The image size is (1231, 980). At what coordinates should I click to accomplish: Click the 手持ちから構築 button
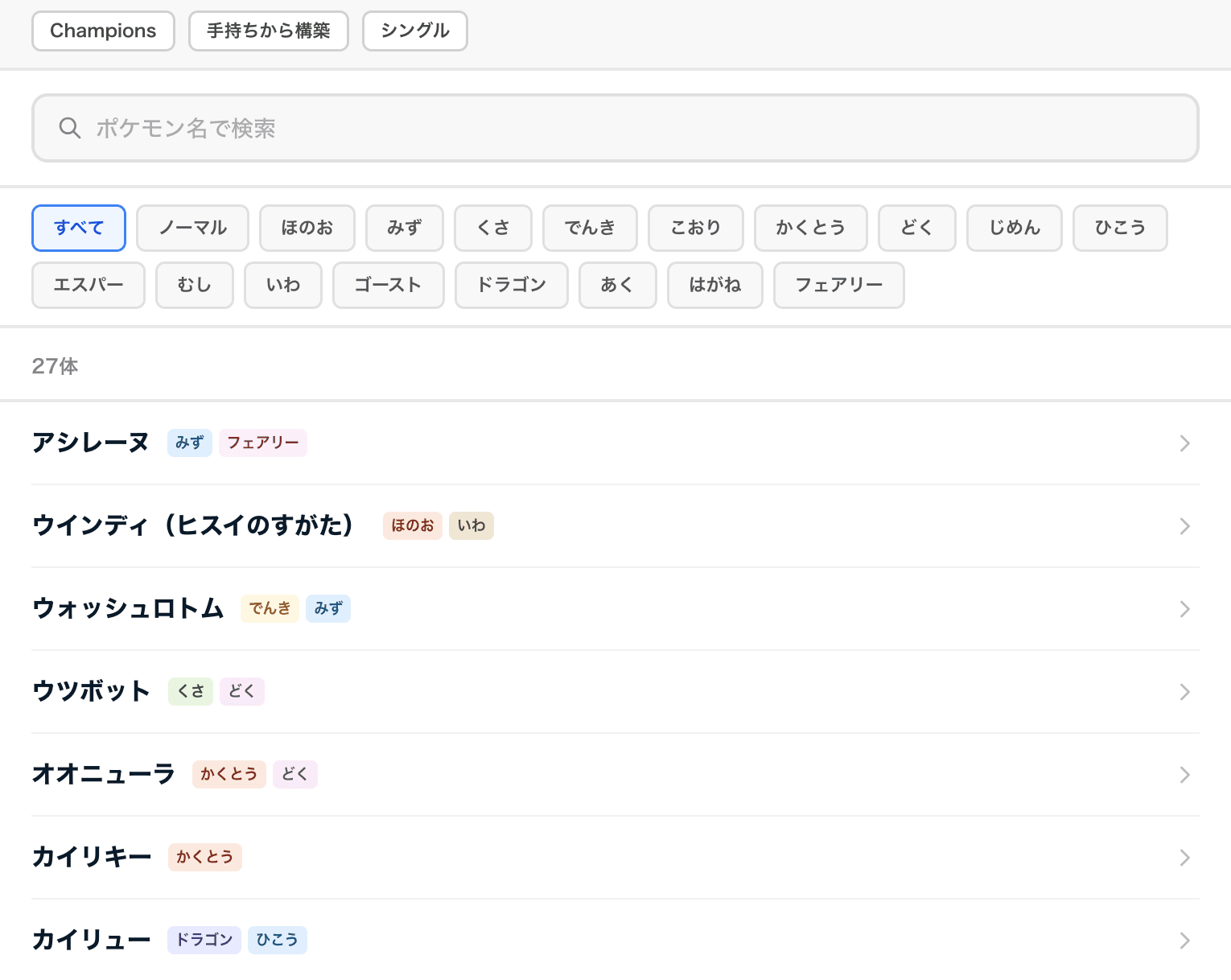click(269, 31)
